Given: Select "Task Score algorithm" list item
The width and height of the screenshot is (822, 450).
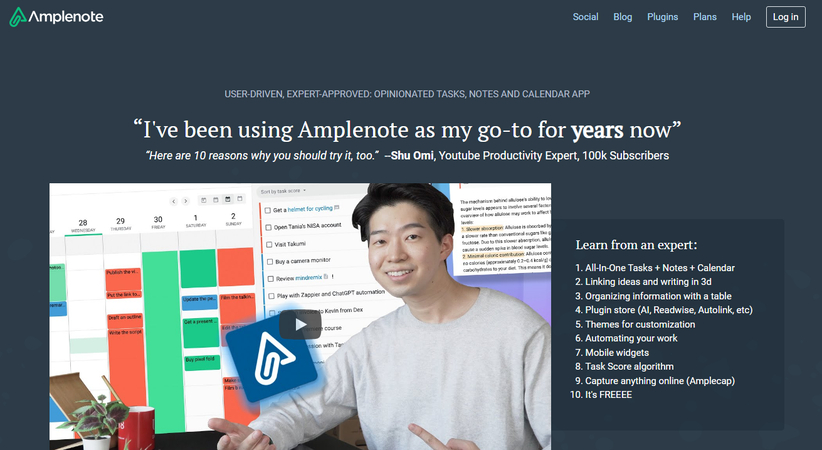Looking at the screenshot, I should [x=629, y=367].
